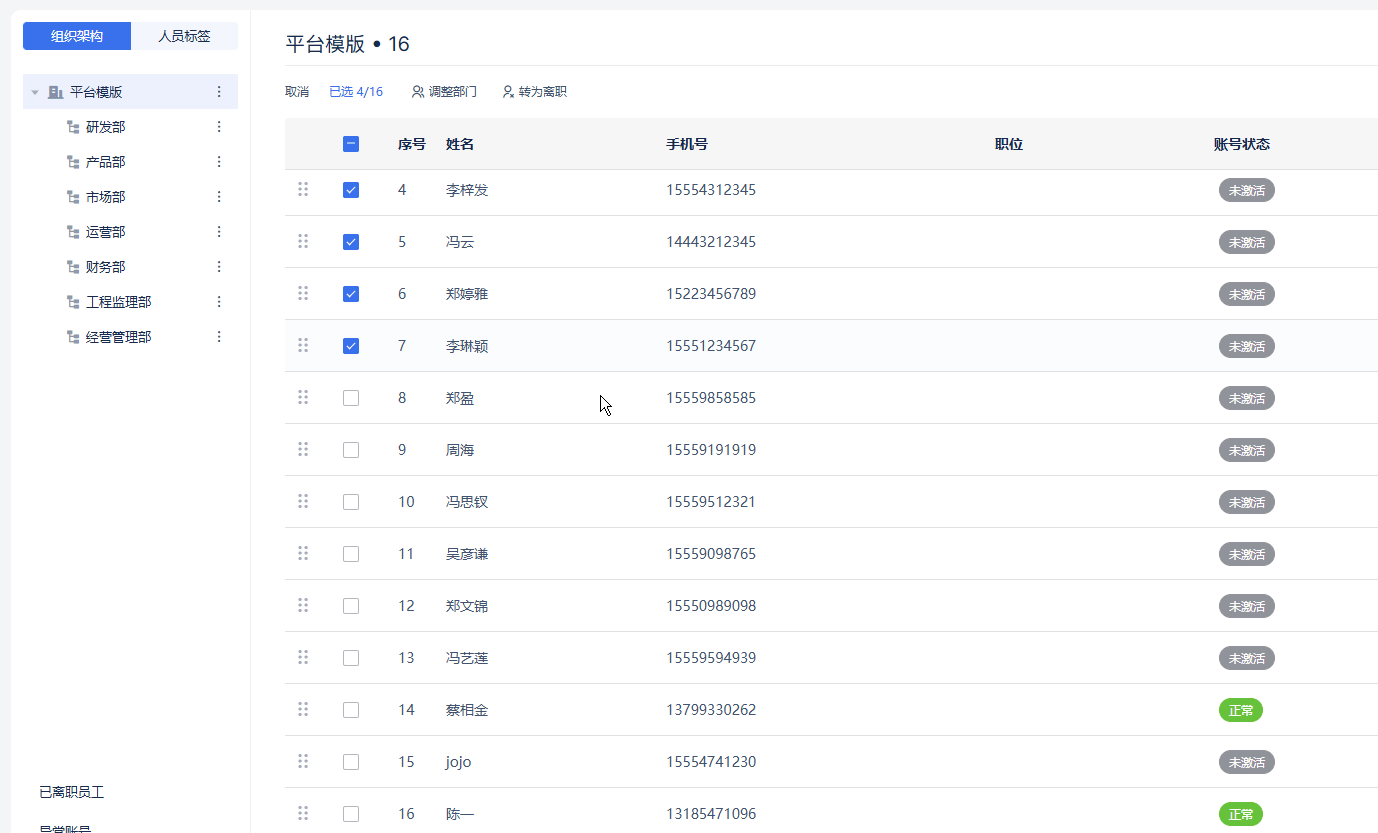This screenshot has height=833, width=1378.
Task: Open the three-dot menu for 经营管理部
Action: pyautogui.click(x=219, y=337)
